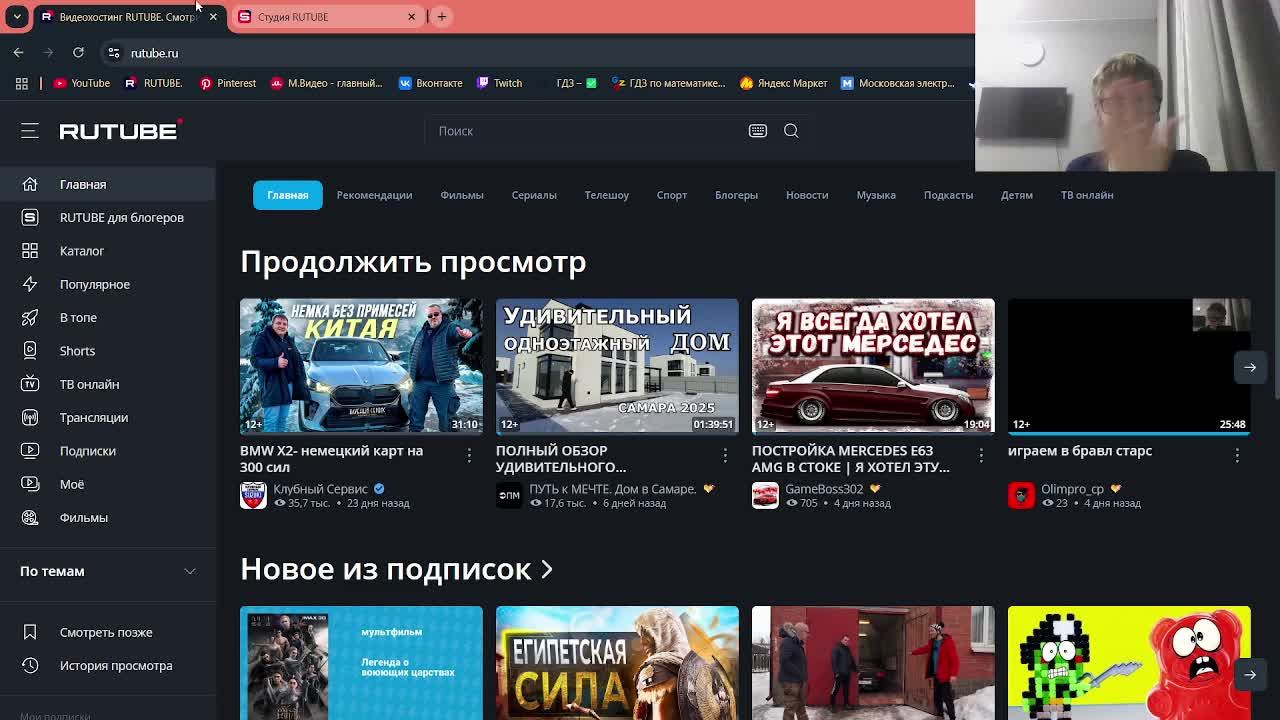The image size is (1280, 720).
Task: Open options menu for MERCEDES E63 video
Action: [x=981, y=455]
